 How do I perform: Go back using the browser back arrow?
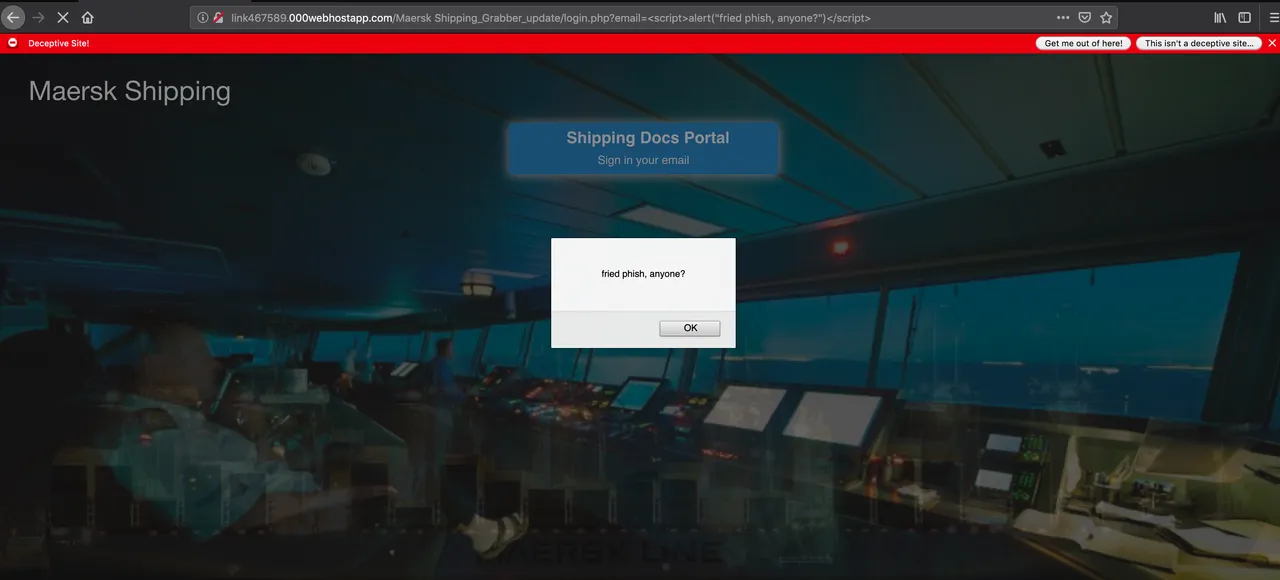(x=13, y=17)
